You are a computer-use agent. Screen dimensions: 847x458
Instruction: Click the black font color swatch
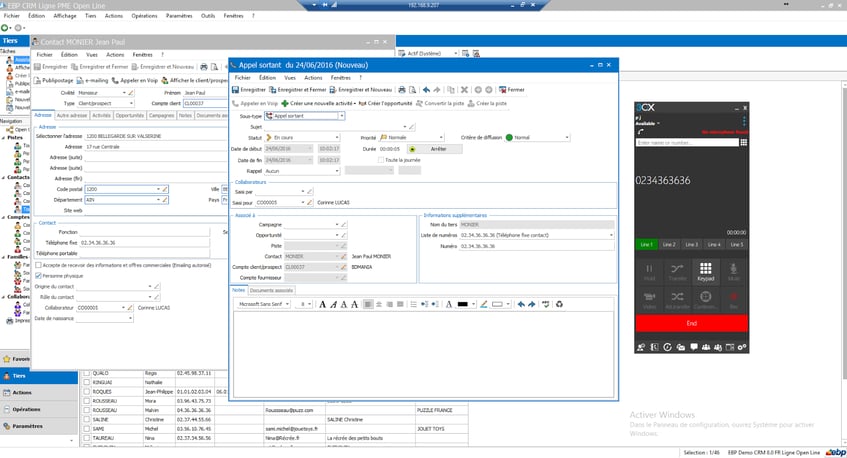(x=462, y=304)
